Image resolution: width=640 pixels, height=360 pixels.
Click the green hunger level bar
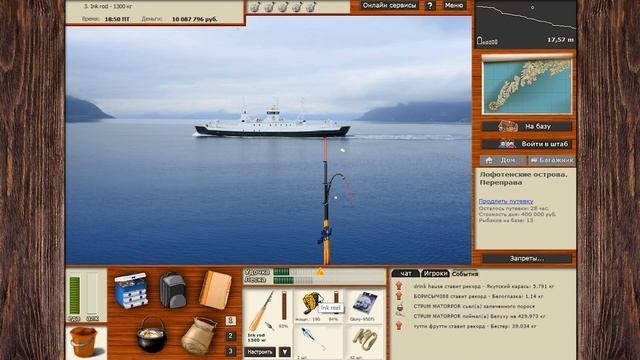(x=74, y=295)
